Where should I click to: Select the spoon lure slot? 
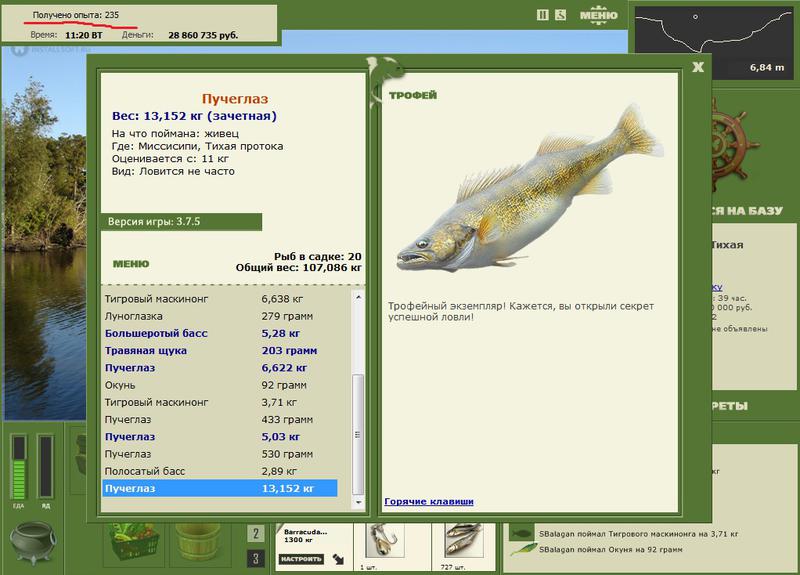(x=386, y=542)
